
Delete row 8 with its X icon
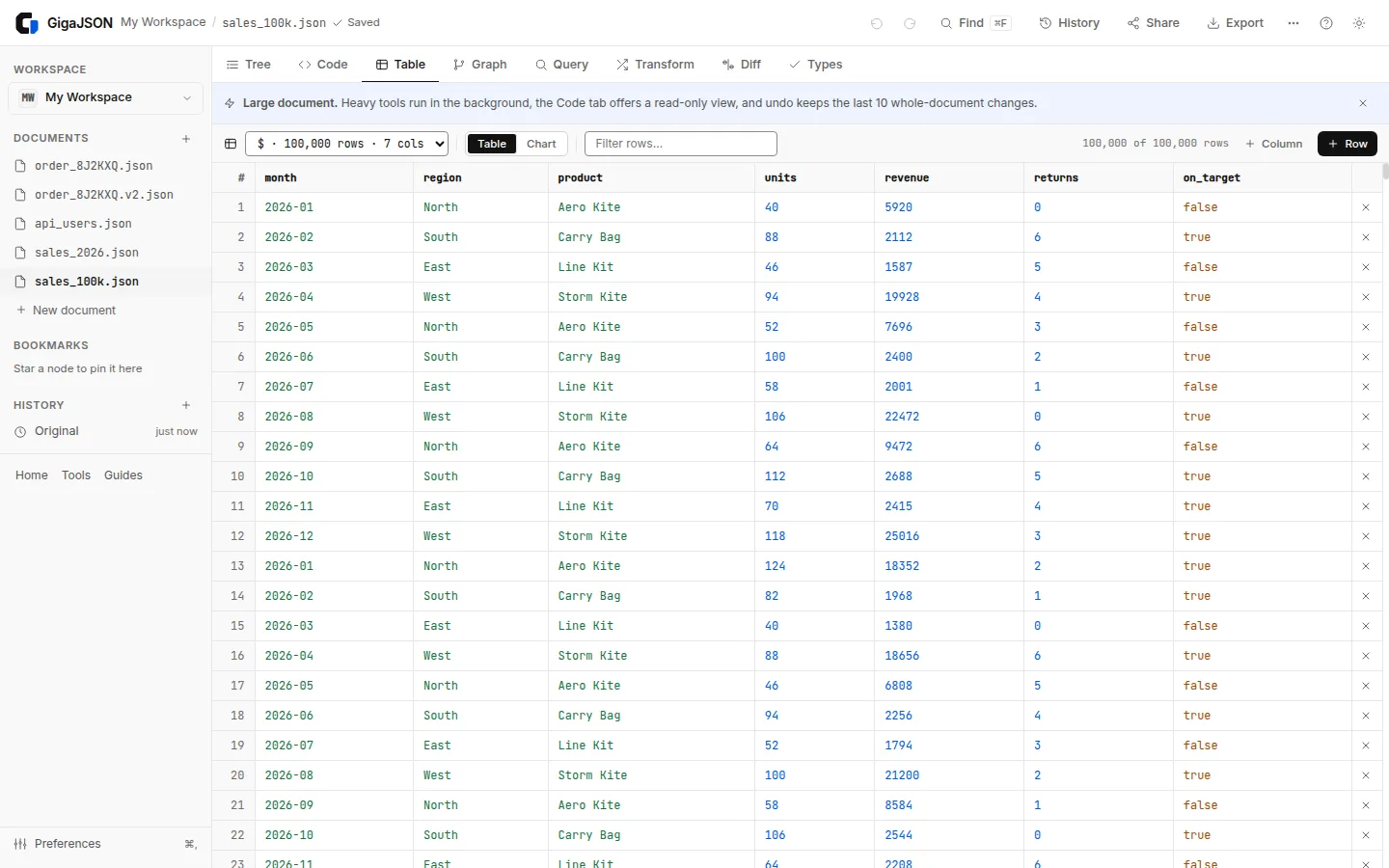pos(1366,417)
